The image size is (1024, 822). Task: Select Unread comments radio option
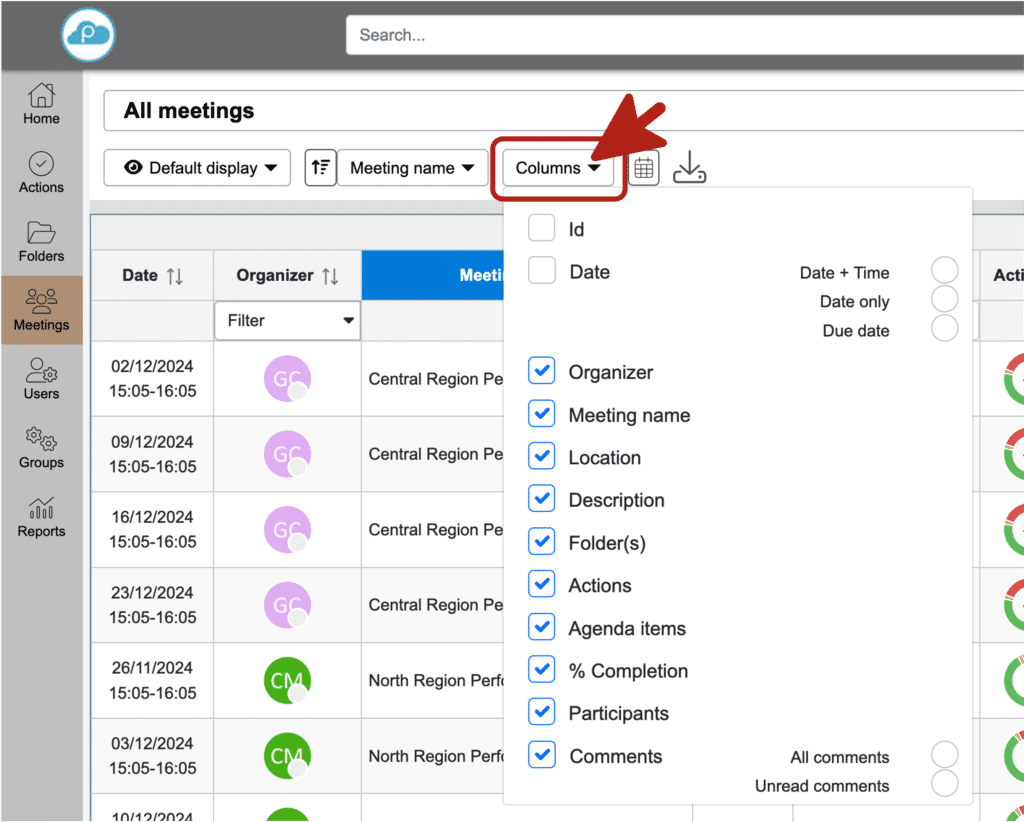[x=944, y=784]
